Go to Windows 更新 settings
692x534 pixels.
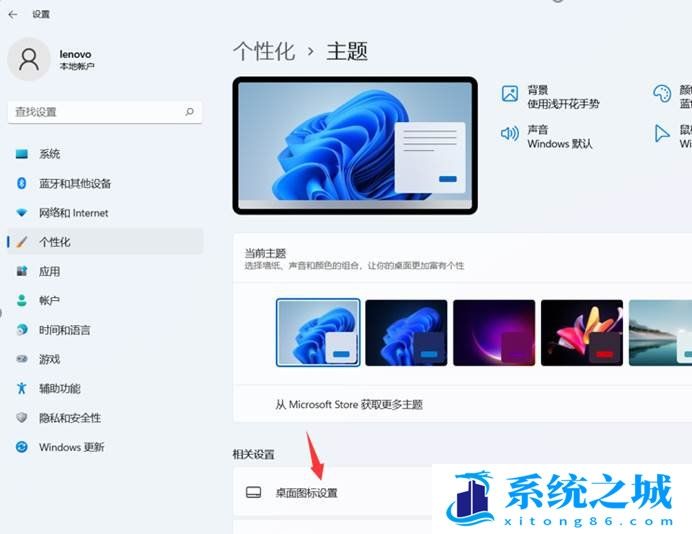105,447
